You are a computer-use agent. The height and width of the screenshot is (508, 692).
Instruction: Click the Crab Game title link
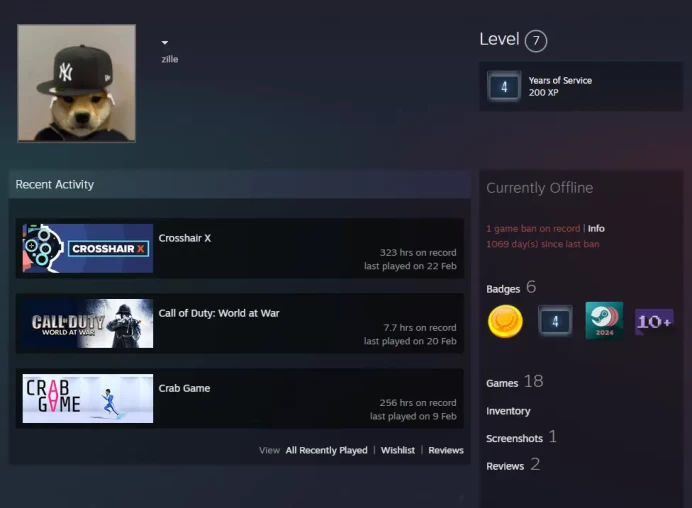(184, 388)
